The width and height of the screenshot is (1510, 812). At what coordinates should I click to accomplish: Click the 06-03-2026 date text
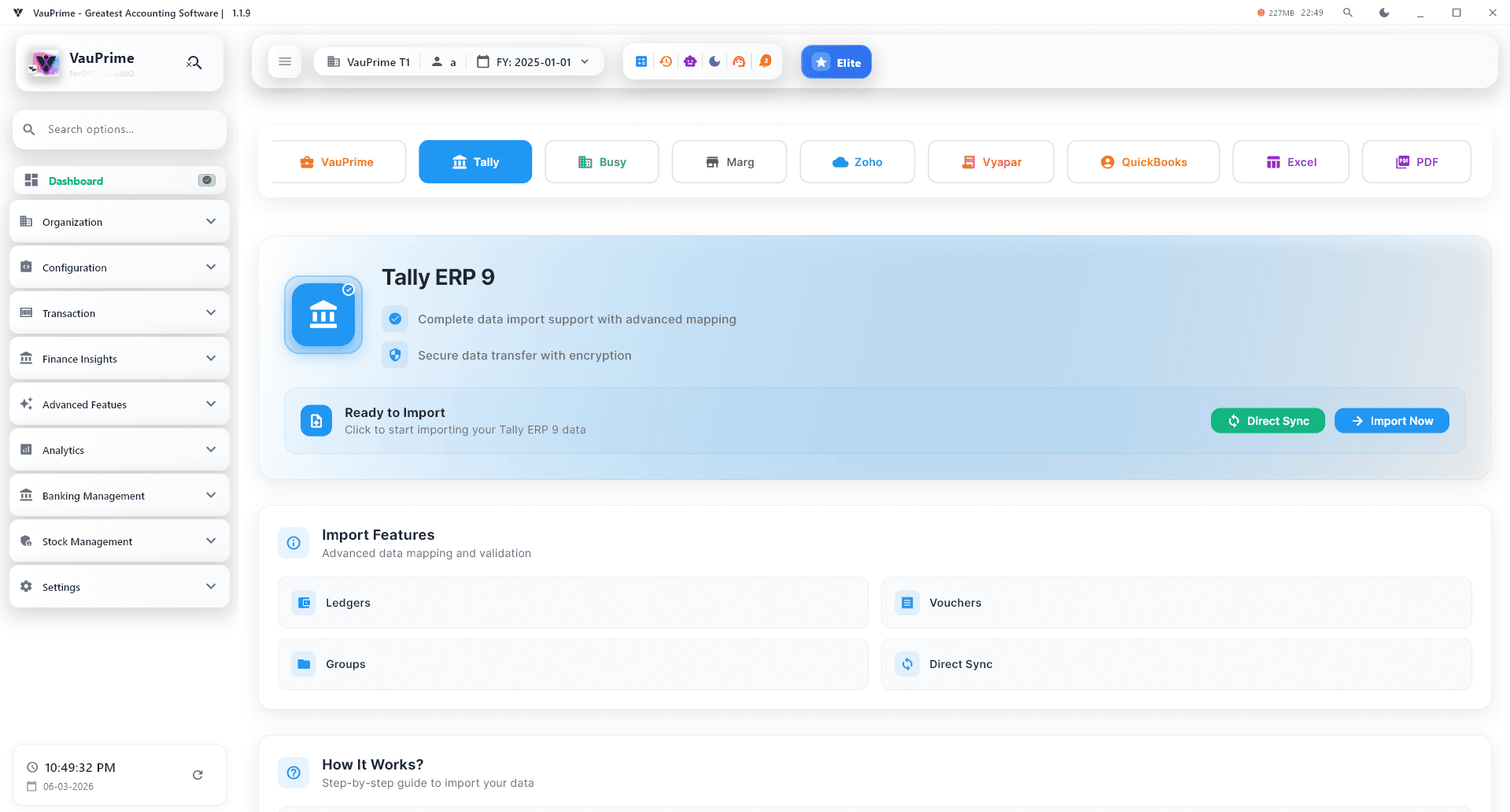point(68,787)
